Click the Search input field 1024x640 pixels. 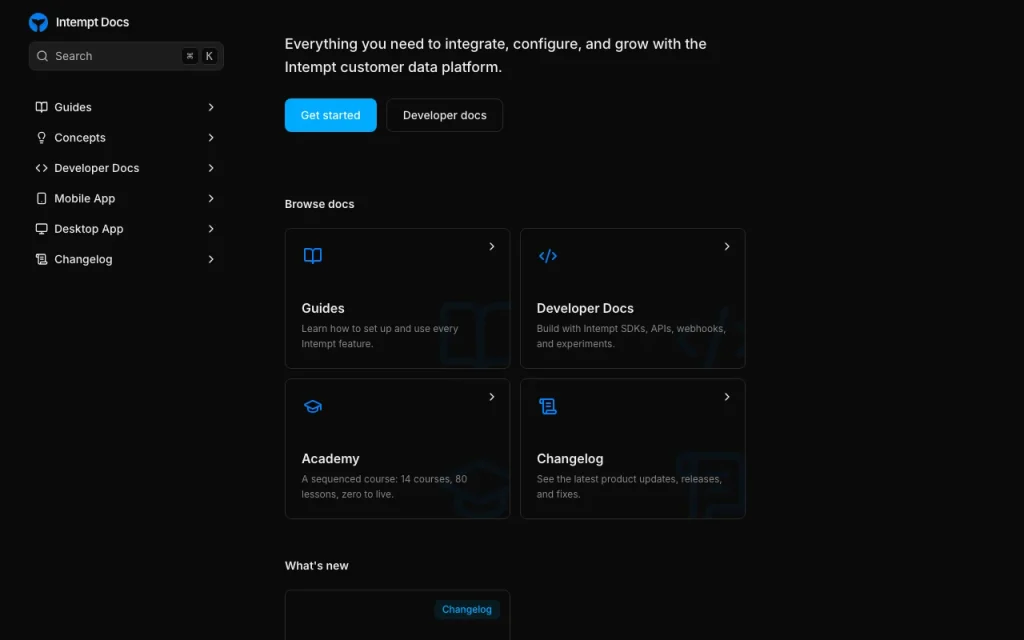point(126,56)
